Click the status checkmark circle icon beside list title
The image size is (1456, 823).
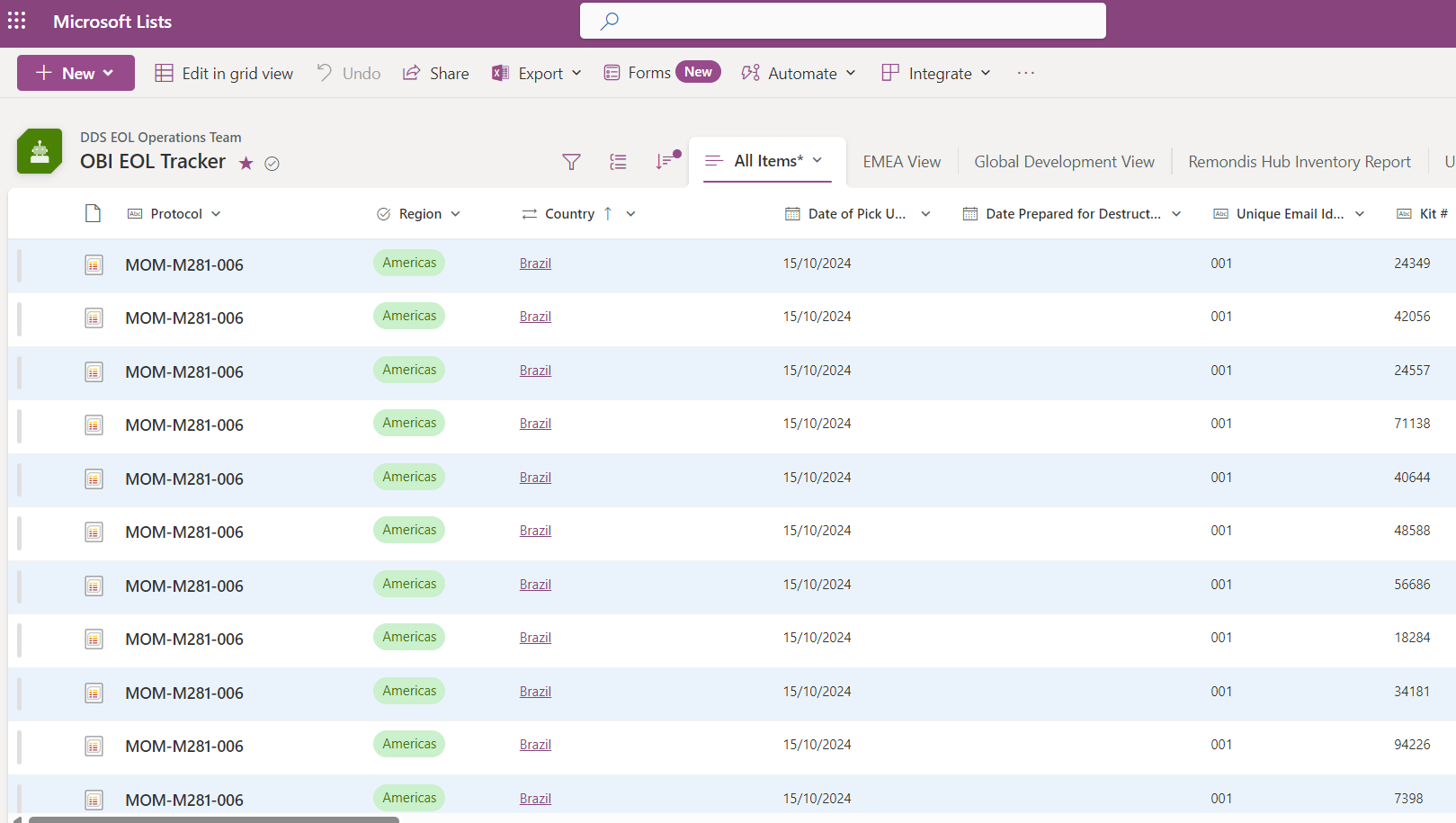(272, 163)
